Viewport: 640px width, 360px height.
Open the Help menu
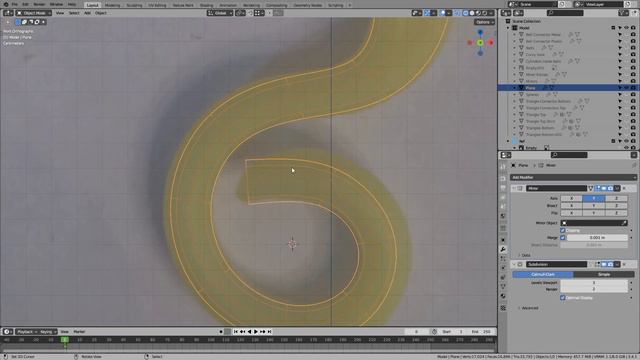point(72,4)
